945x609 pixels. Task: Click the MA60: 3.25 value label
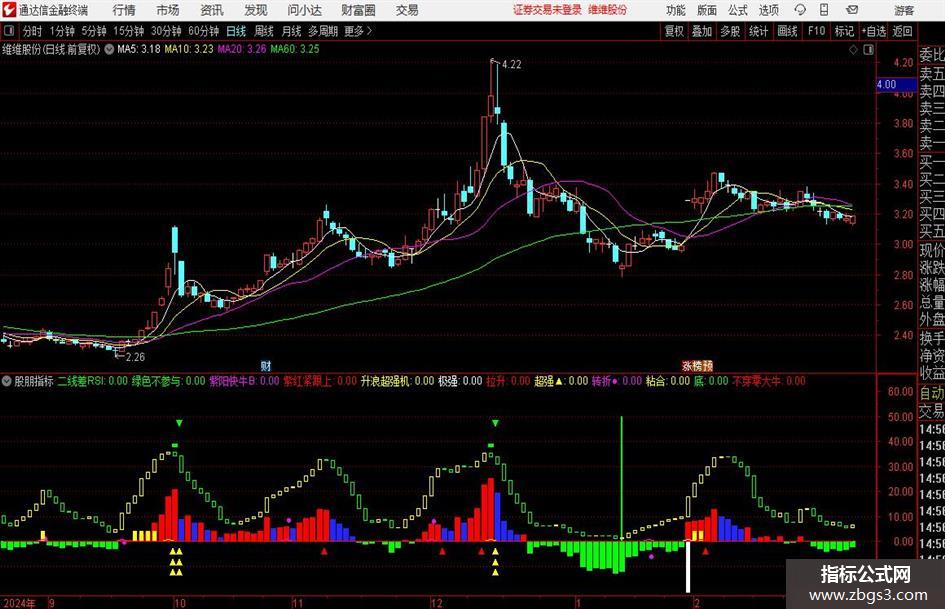tap(295, 49)
